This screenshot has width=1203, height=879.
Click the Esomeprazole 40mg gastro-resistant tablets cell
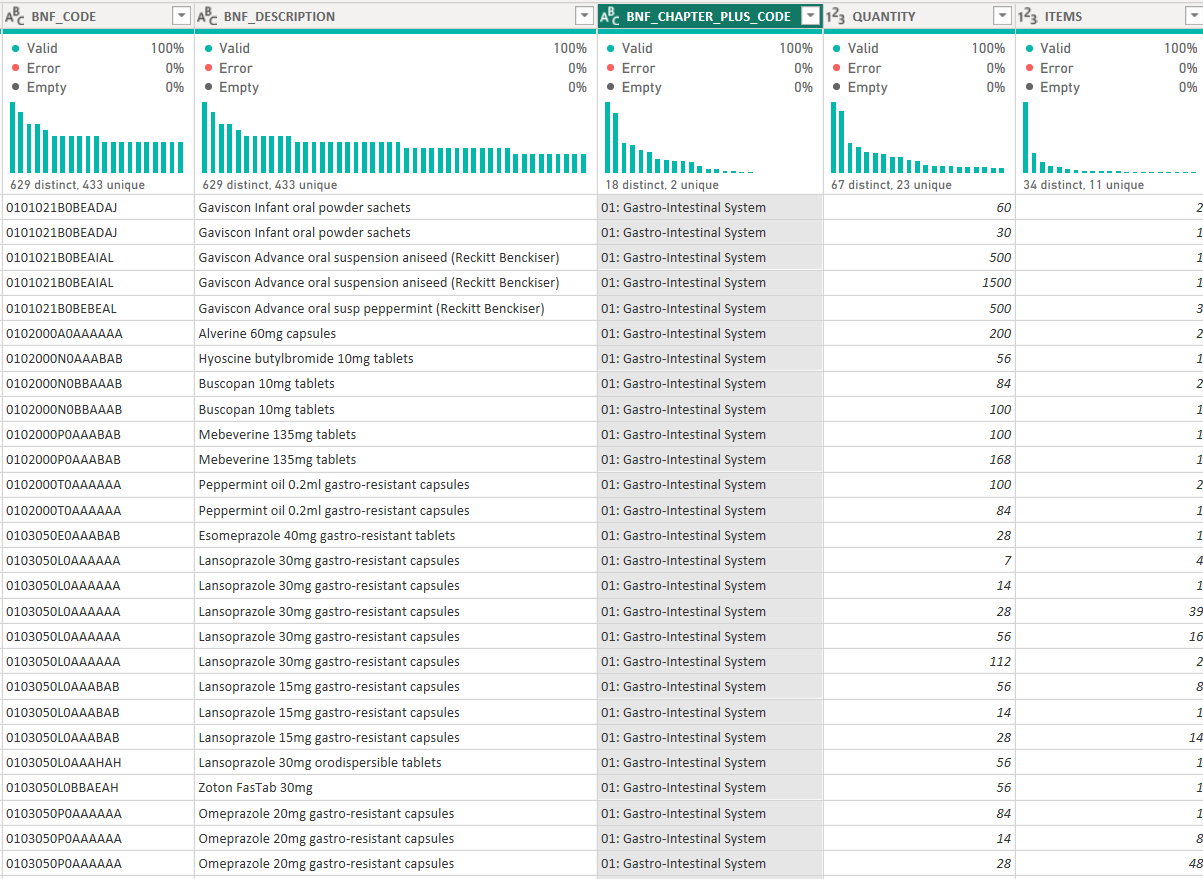coord(396,535)
